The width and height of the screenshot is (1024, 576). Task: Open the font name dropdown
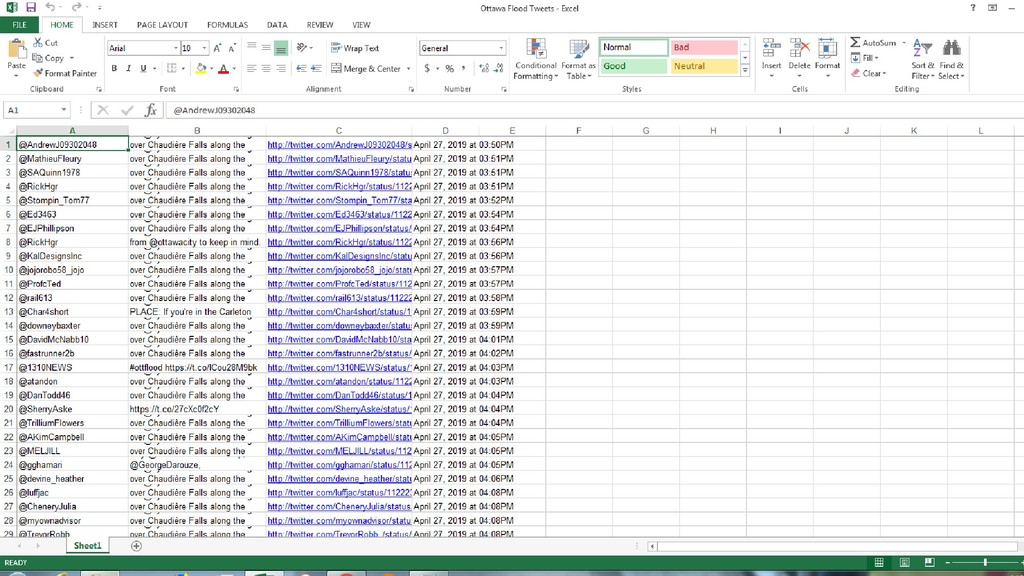click(176, 48)
